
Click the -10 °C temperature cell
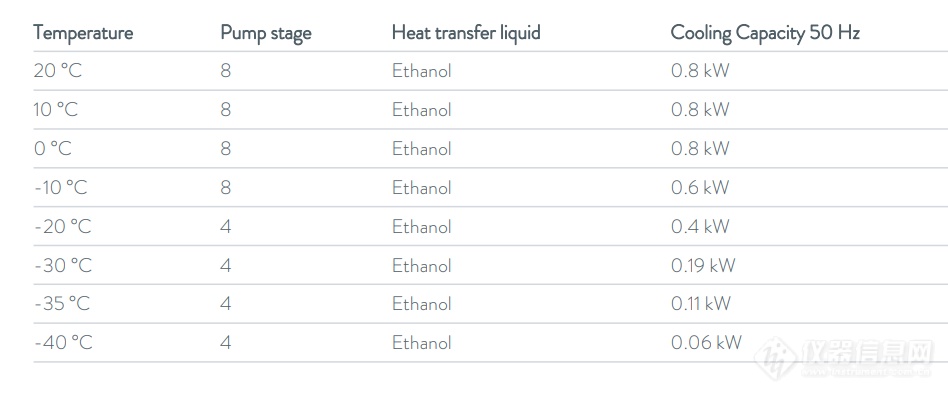(x=61, y=187)
